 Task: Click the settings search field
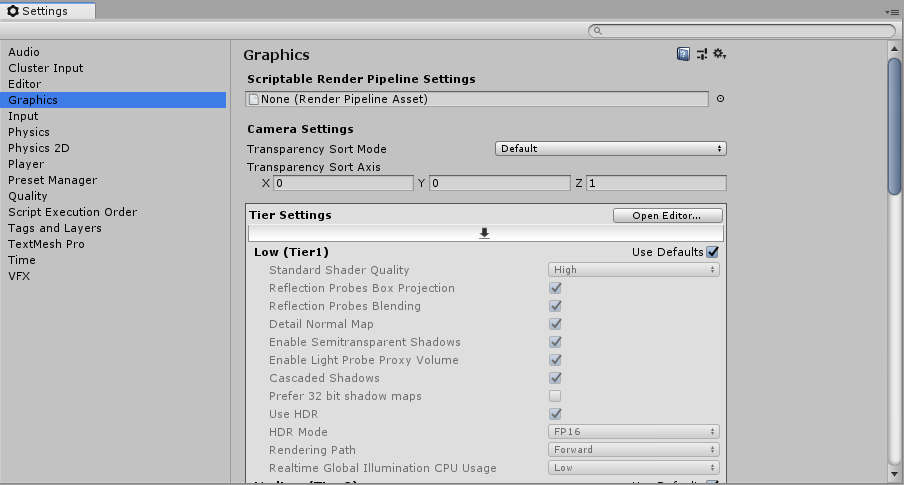pyautogui.click(x=742, y=31)
